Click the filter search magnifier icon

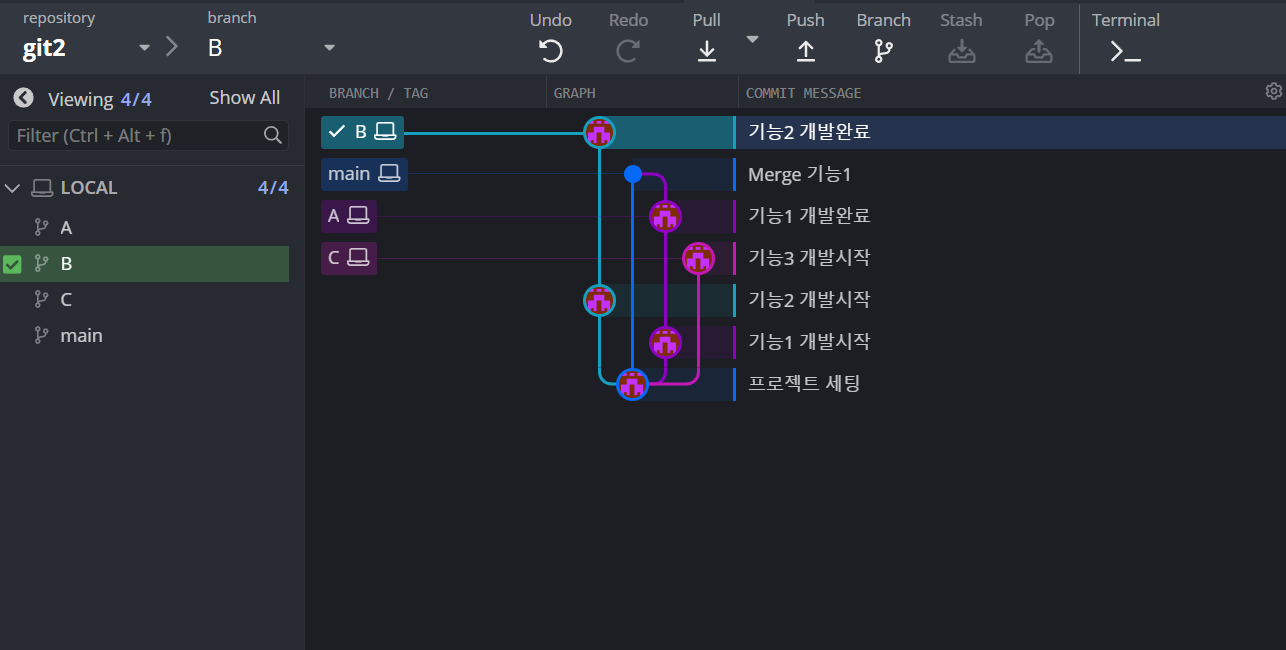click(272, 135)
